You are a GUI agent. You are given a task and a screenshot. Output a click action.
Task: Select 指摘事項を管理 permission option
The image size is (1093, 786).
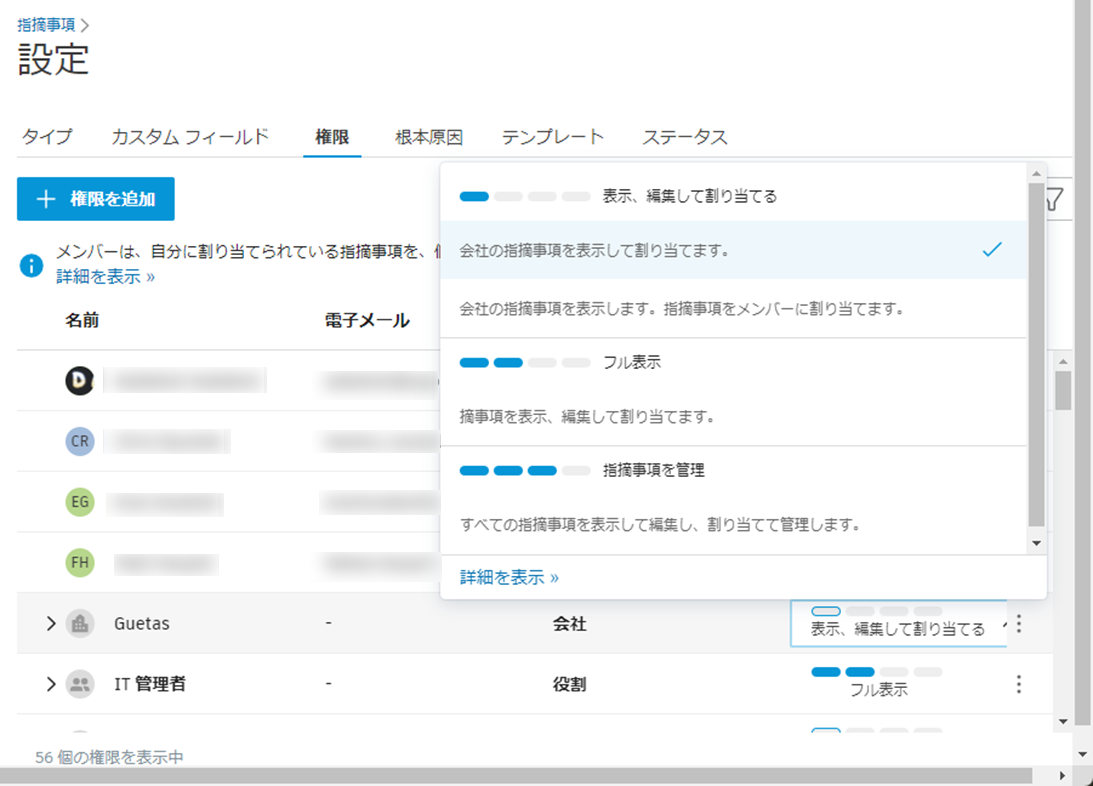point(582,470)
